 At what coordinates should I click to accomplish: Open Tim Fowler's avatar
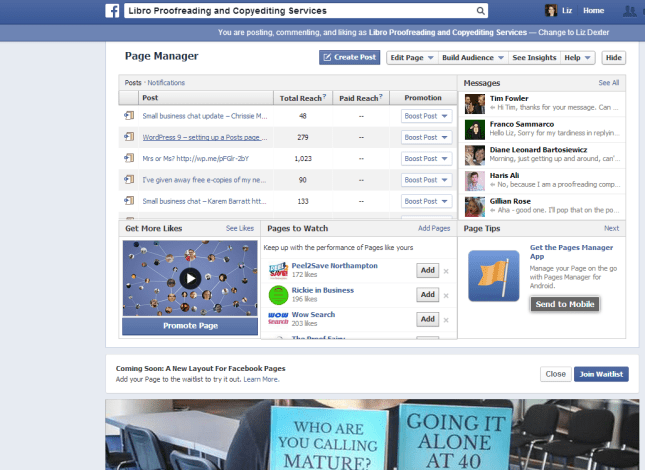tap(475, 104)
